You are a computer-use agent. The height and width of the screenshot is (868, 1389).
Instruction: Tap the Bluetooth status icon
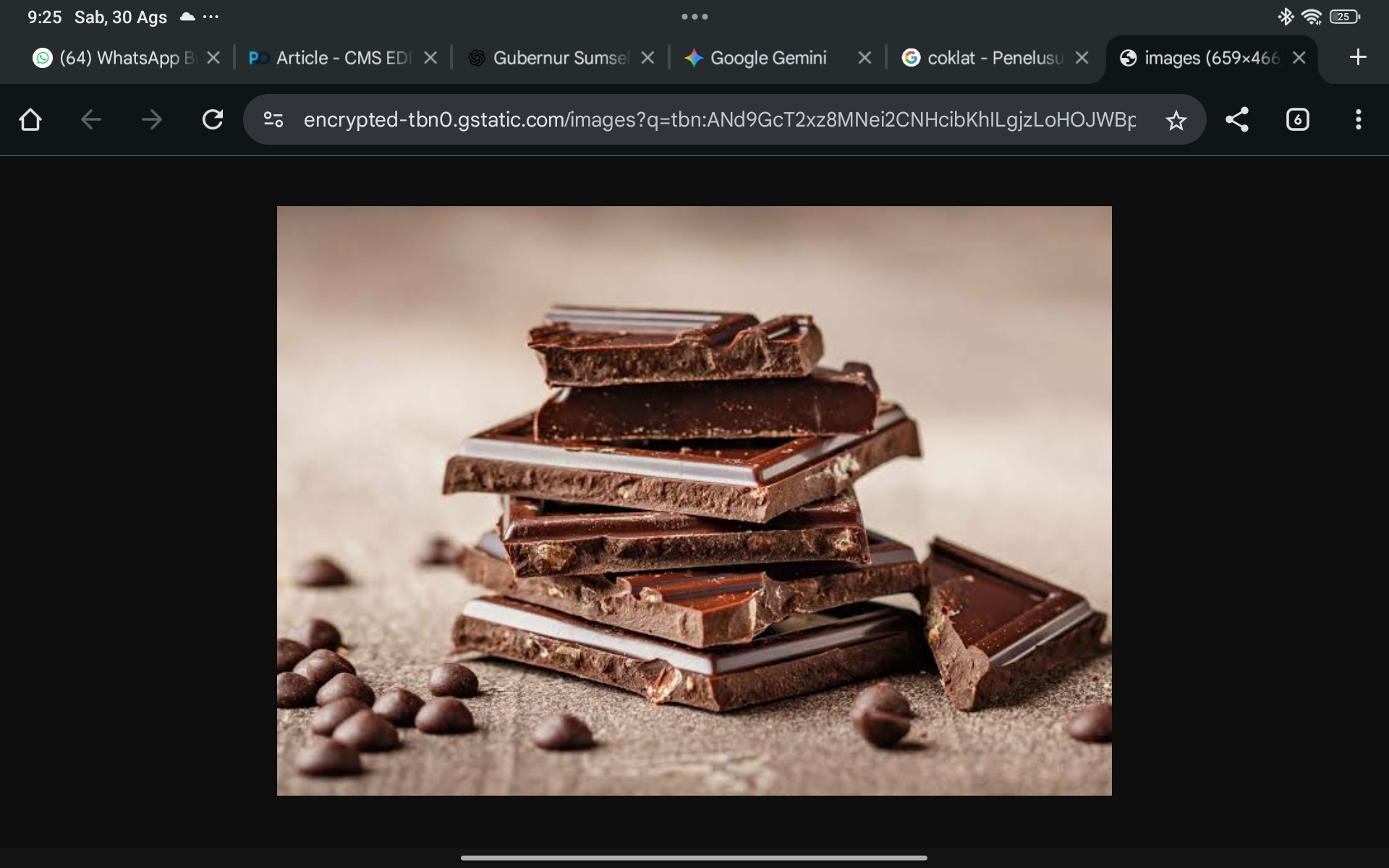tap(1286, 17)
